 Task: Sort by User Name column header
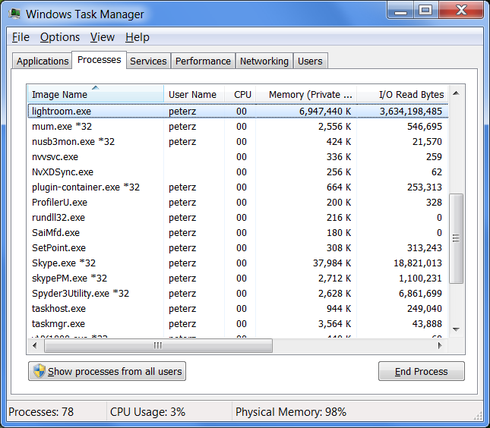click(194, 94)
